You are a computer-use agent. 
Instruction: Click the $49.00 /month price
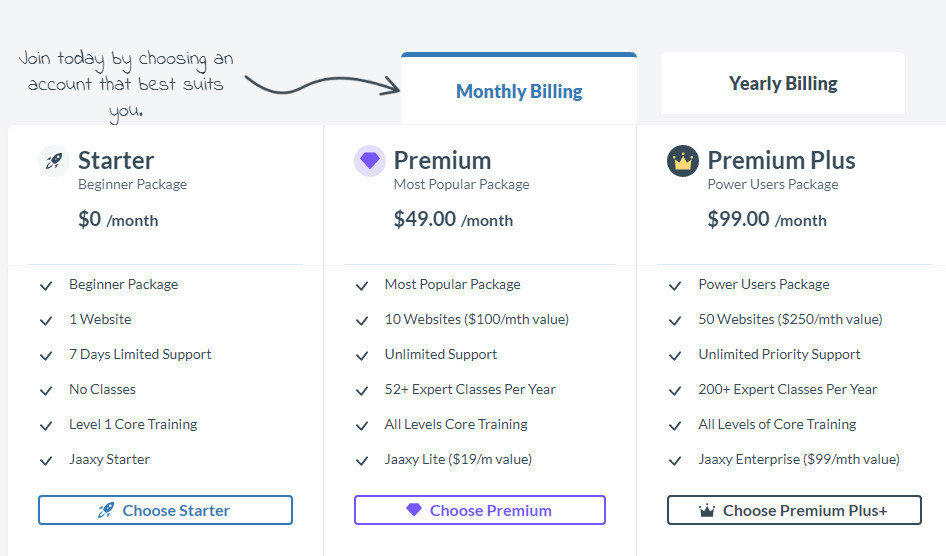[453, 219]
